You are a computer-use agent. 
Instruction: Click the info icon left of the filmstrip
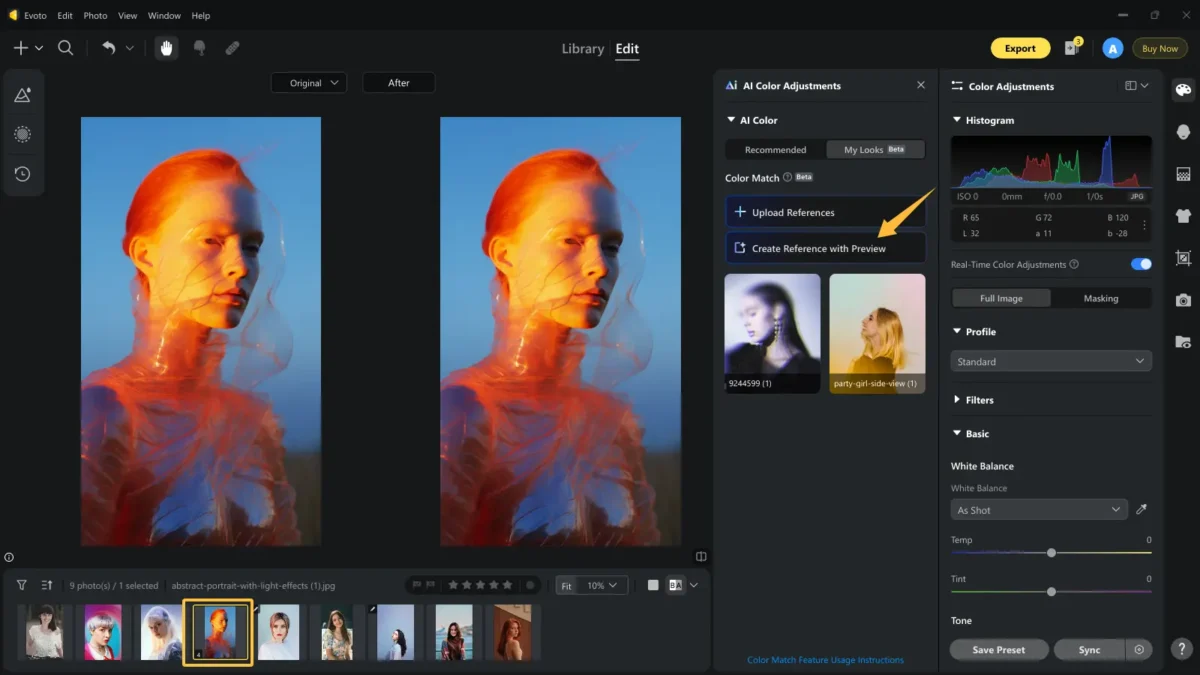(x=9, y=557)
